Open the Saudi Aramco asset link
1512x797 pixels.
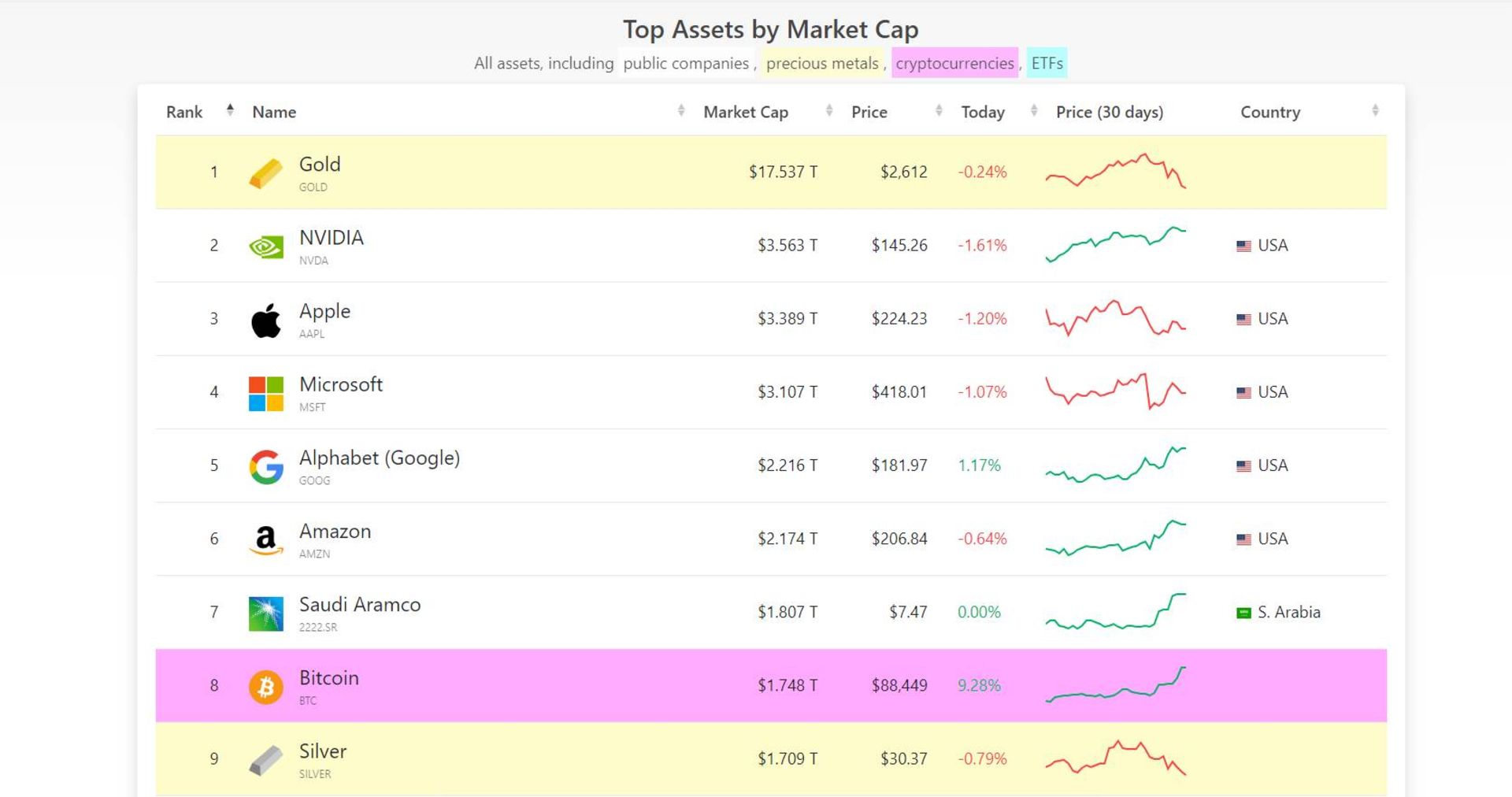pyautogui.click(x=359, y=604)
